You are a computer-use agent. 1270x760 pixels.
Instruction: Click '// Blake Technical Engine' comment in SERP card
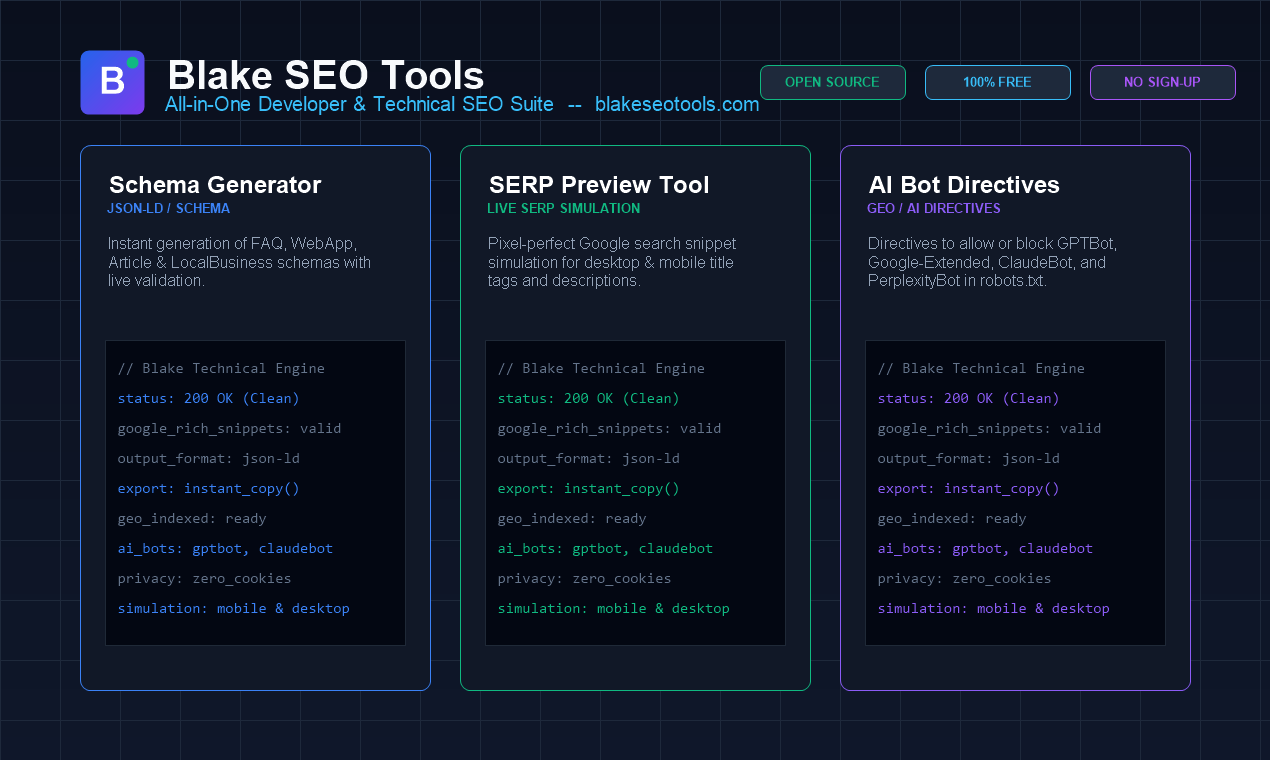[x=601, y=368]
